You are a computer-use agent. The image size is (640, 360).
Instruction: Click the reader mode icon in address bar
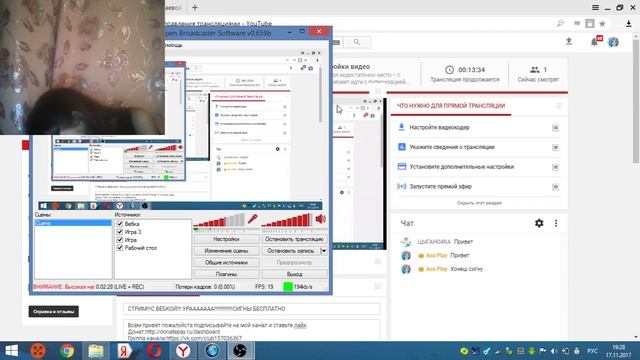point(577,24)
